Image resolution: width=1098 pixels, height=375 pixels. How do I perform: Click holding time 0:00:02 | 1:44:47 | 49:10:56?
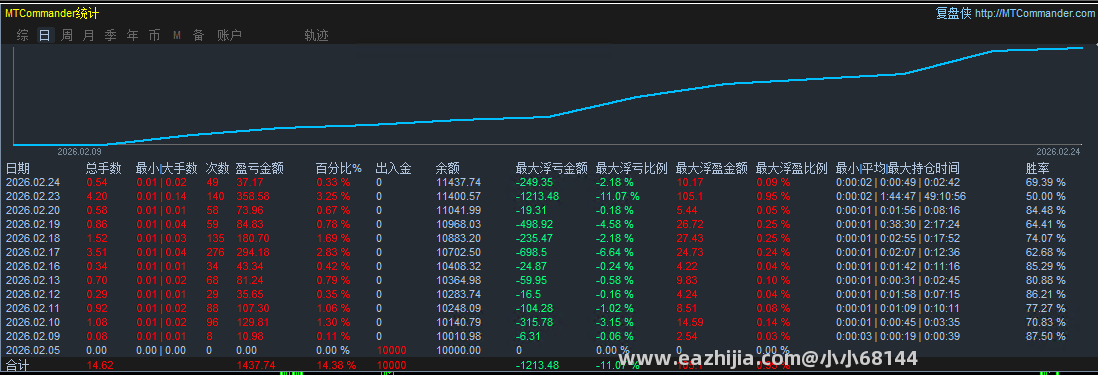coord(901,197)
